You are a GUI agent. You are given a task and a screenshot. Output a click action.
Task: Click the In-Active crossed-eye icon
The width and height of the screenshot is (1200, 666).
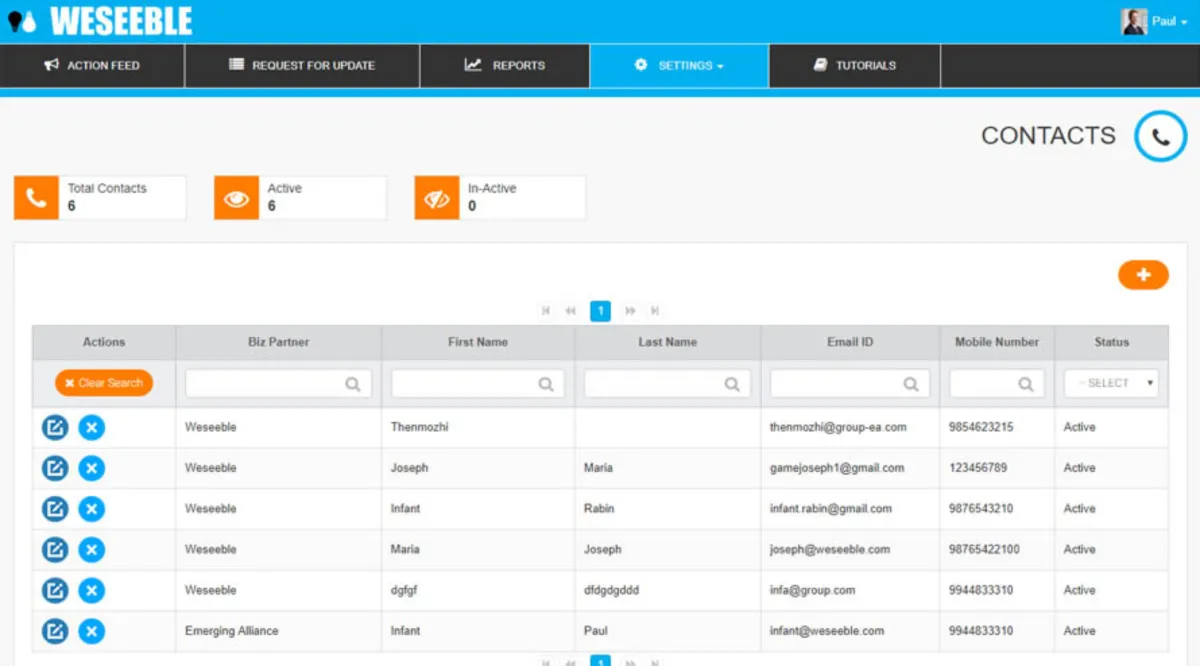tap(436, 197)
